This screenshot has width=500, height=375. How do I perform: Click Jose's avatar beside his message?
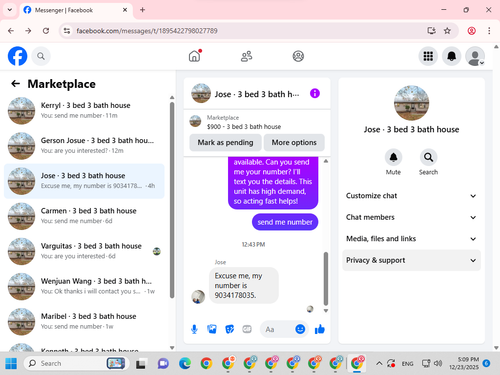(198, 297)
